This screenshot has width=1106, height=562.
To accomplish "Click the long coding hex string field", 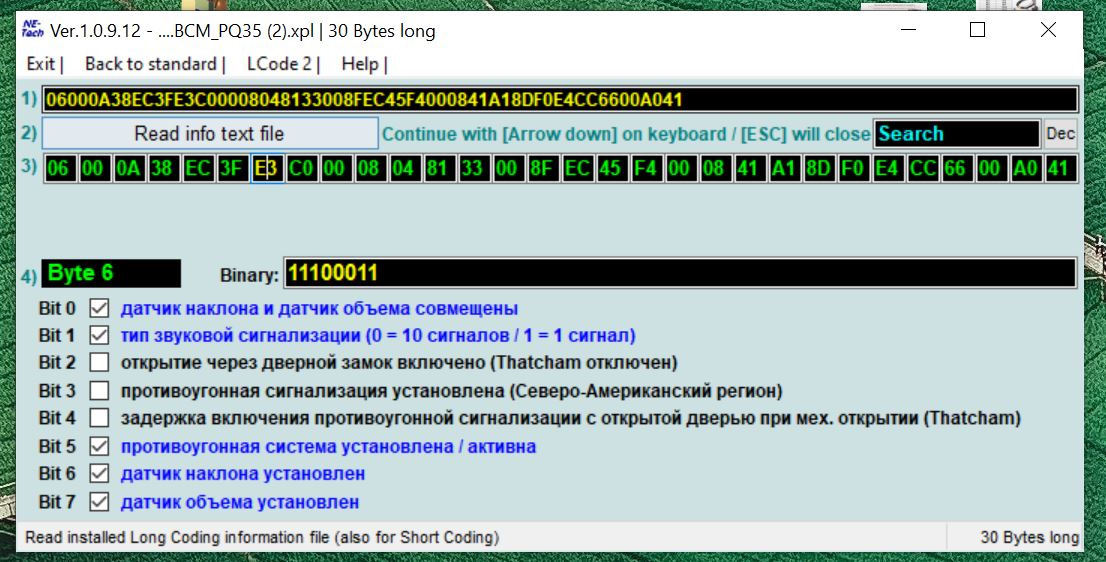I will pos(560,99).
